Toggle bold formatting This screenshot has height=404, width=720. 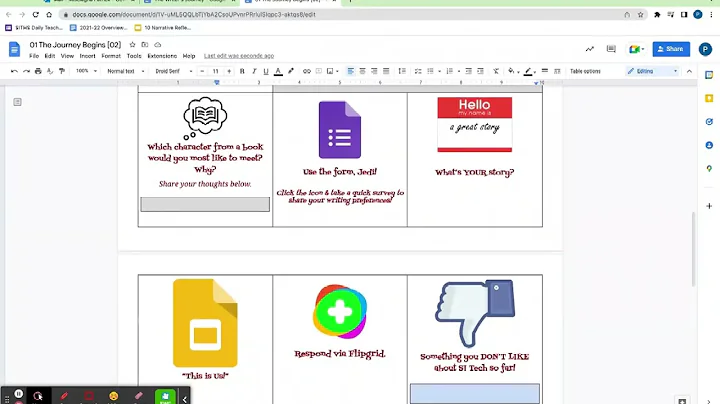coord(242,71)
